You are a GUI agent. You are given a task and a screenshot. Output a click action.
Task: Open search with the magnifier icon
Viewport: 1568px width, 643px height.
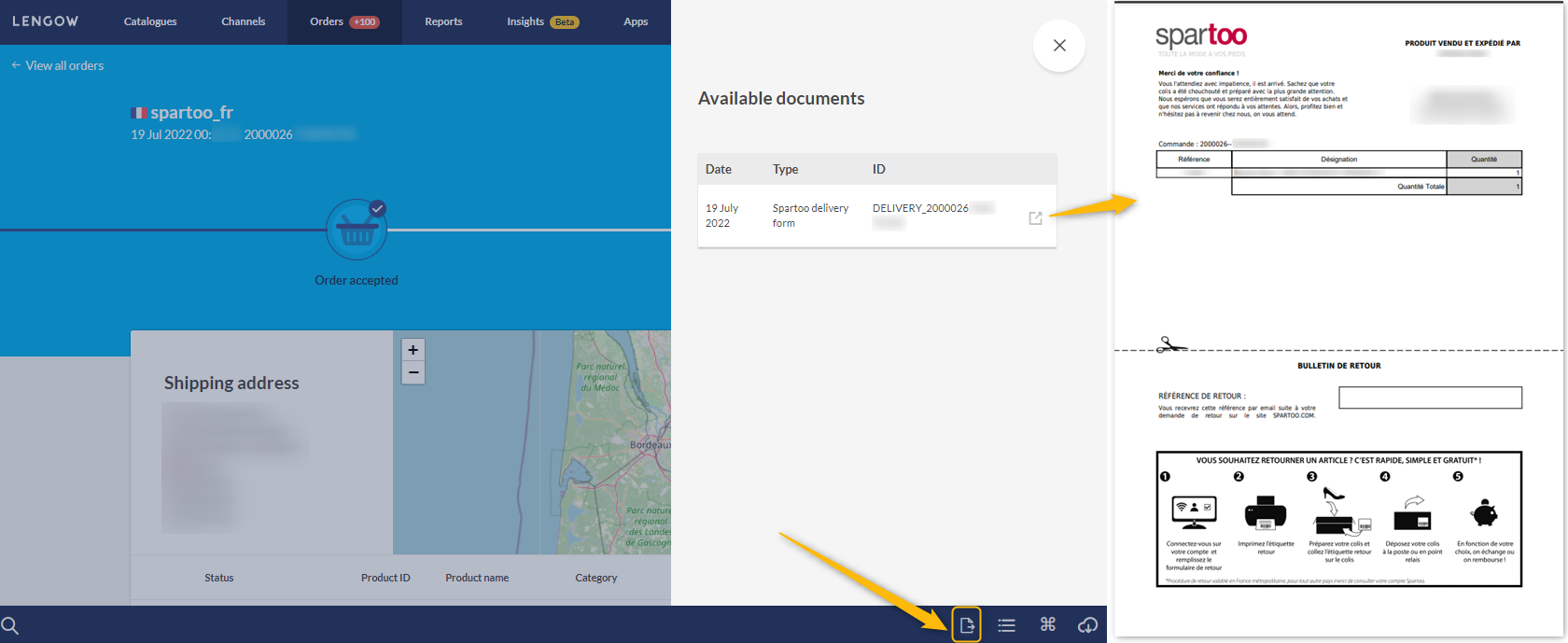tap(10, 625)
